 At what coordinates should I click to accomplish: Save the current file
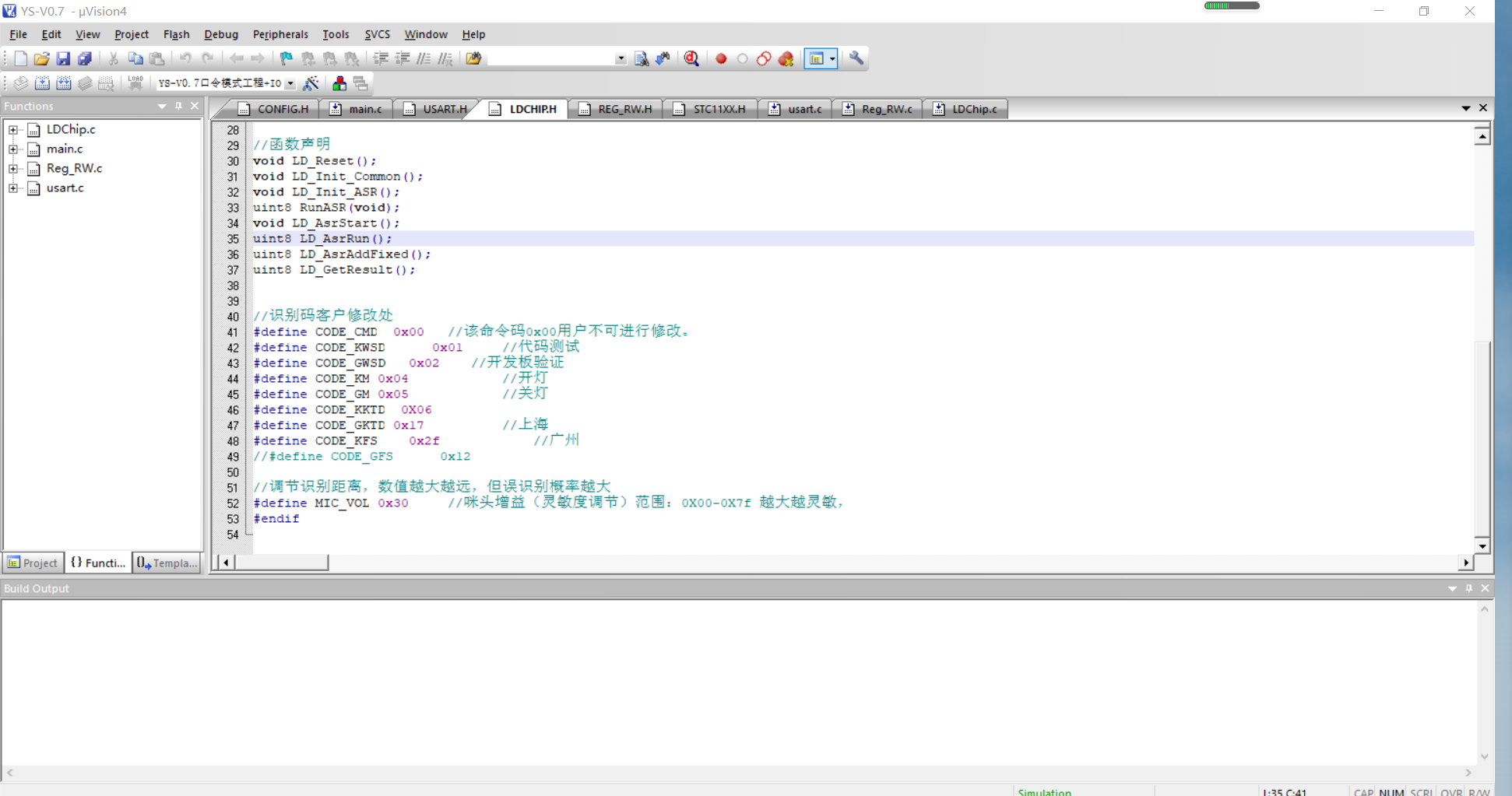63,58
